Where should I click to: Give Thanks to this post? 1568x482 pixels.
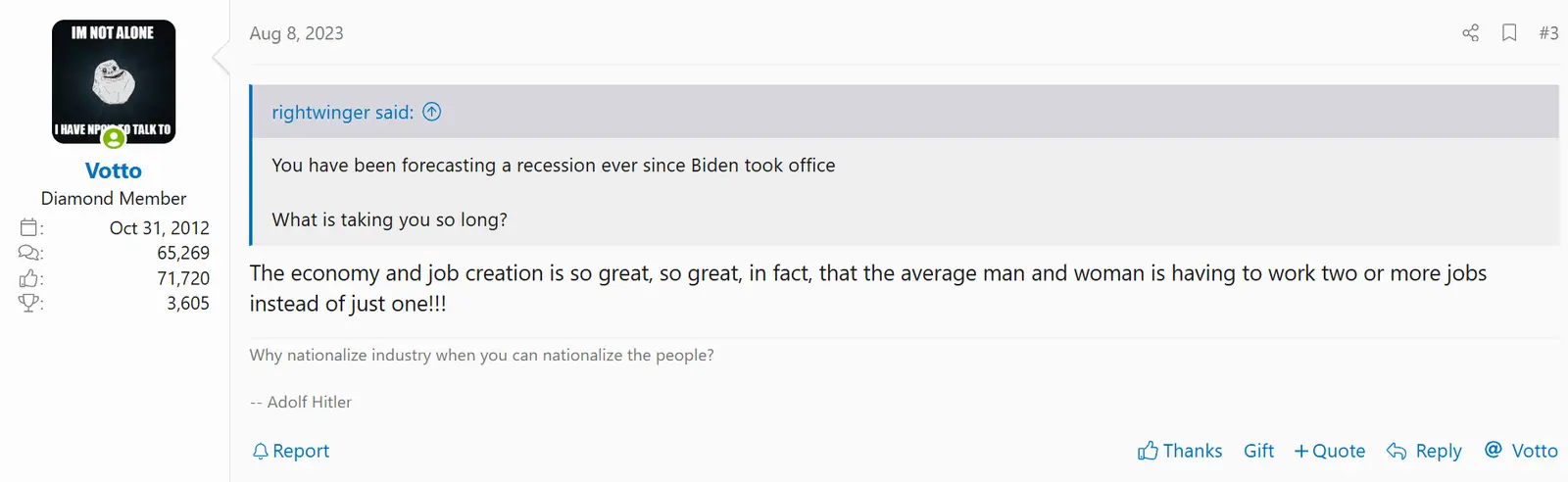(1180, 451)
